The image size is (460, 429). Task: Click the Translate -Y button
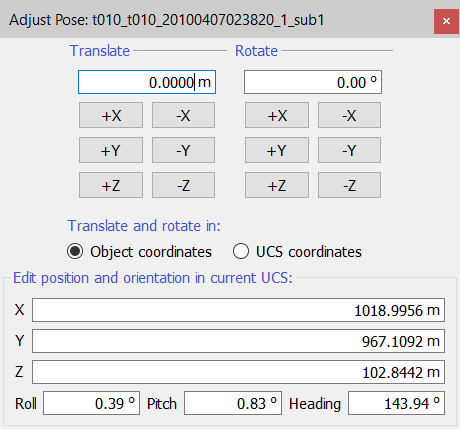[x=183, y=150]
